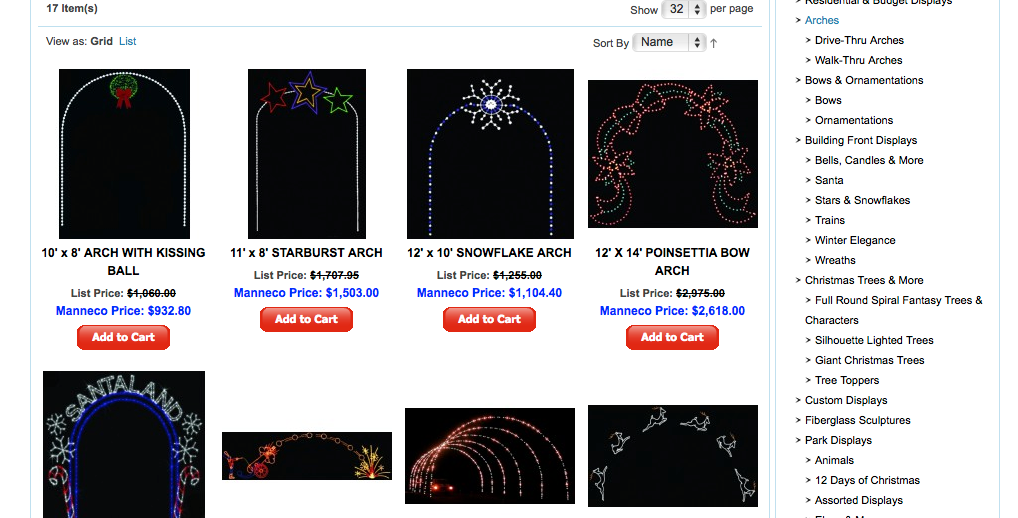Switch to List view
Image resolution: width=1018 pixels, height=518 pixels.
[x=127, y=41]
